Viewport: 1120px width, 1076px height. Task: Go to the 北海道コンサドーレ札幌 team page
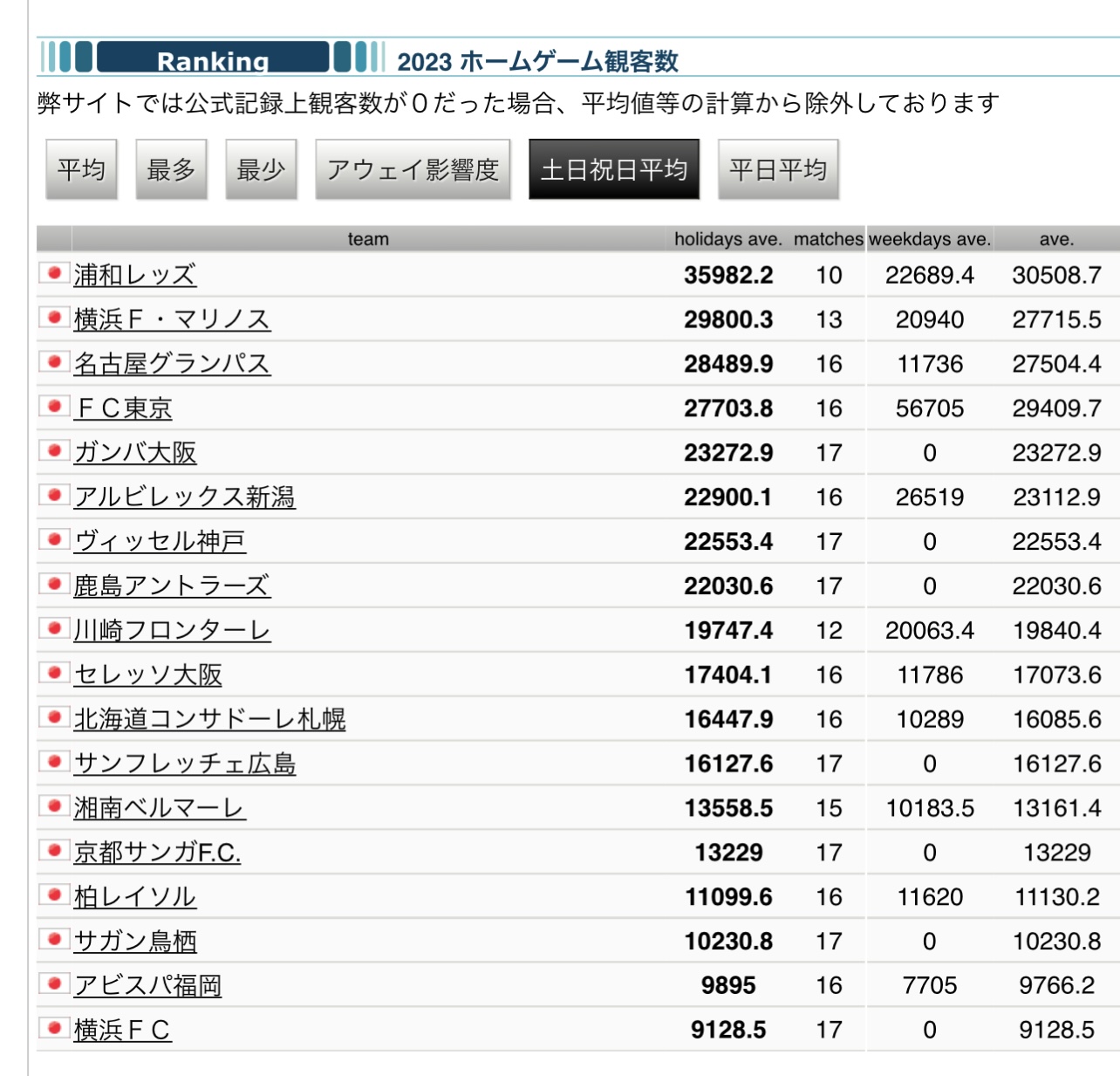[x=209, y=719]
